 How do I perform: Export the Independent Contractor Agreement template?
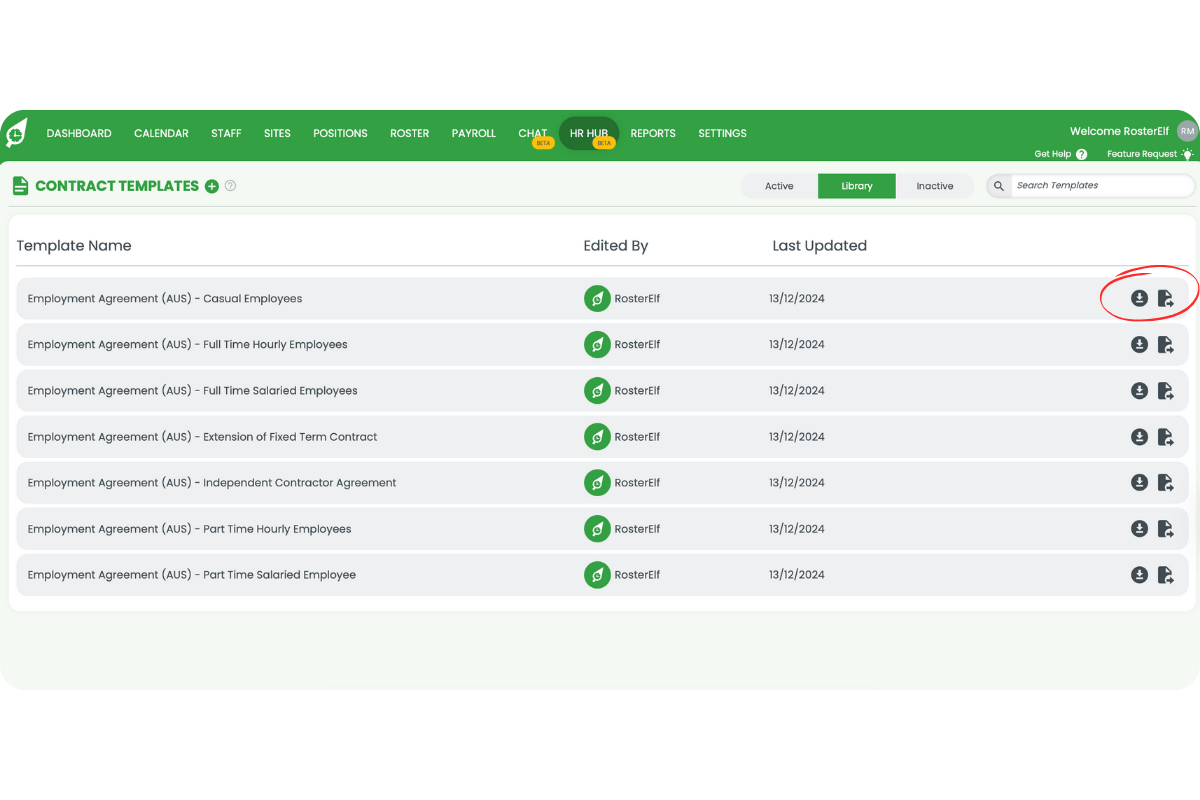1165,482
